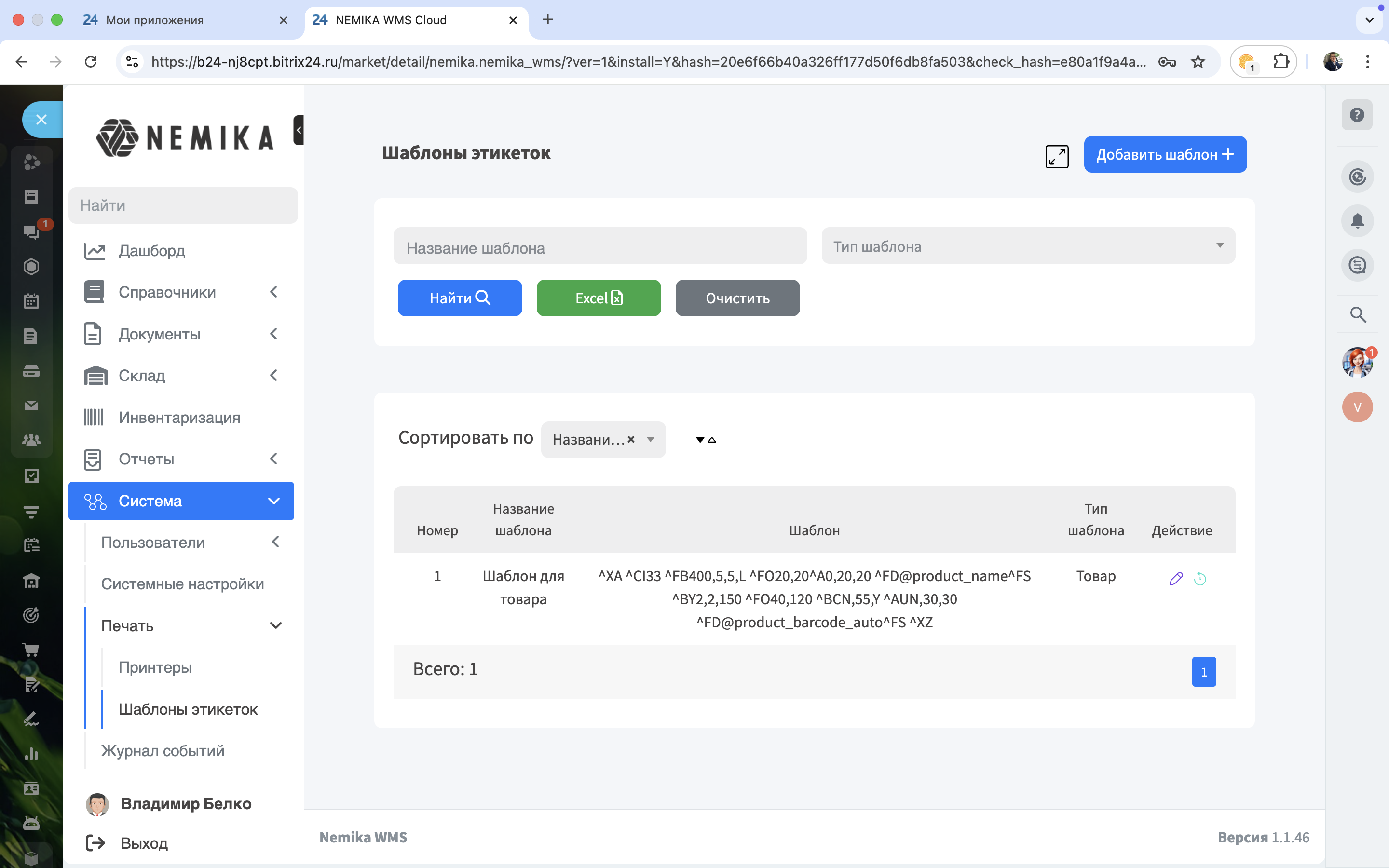Collapse the NEMIKA sidebar with arrow handle
The height and width of the screenshot is (868, 1389).
click(299, 130)
